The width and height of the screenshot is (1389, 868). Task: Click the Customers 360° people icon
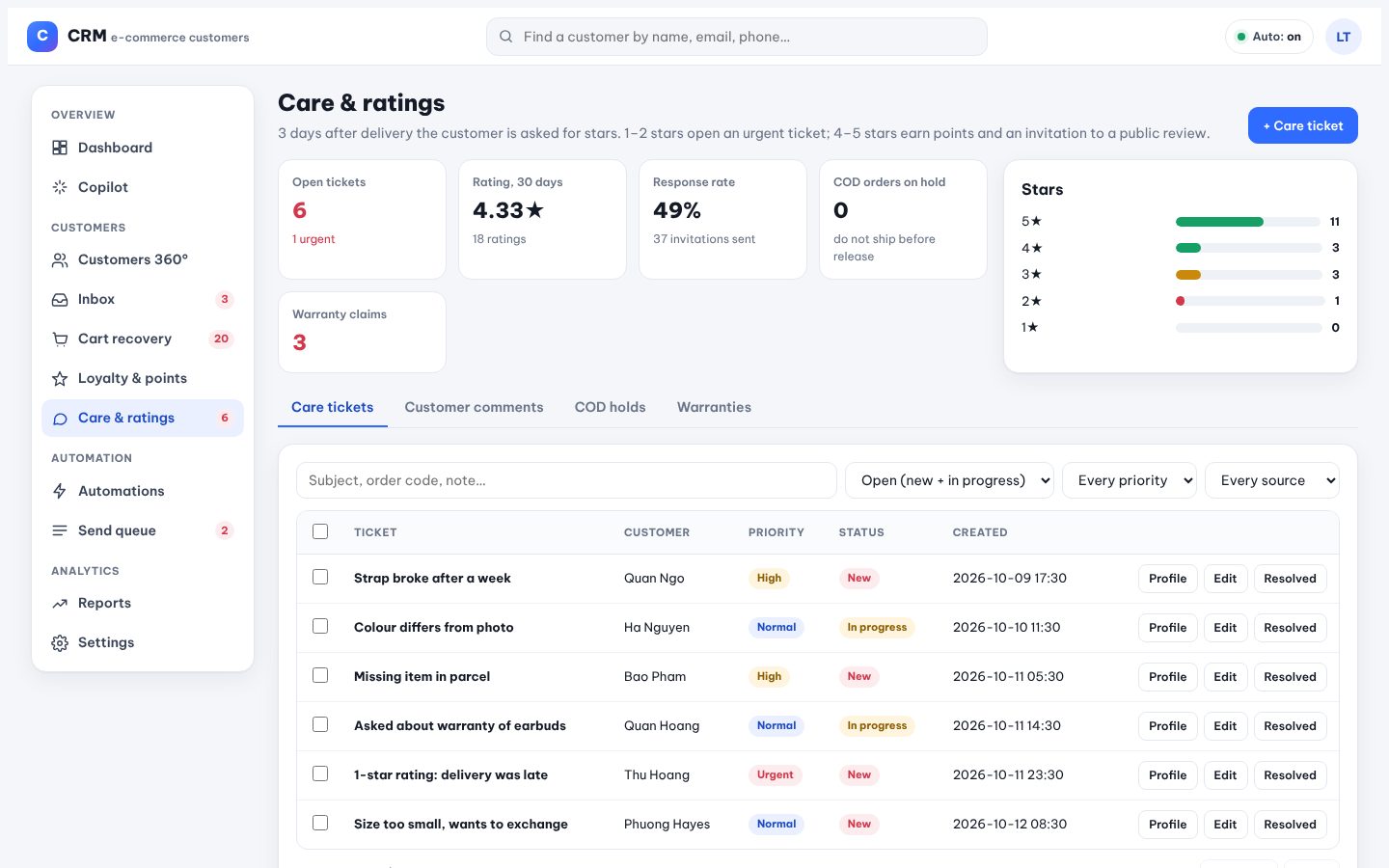[60, 259]
